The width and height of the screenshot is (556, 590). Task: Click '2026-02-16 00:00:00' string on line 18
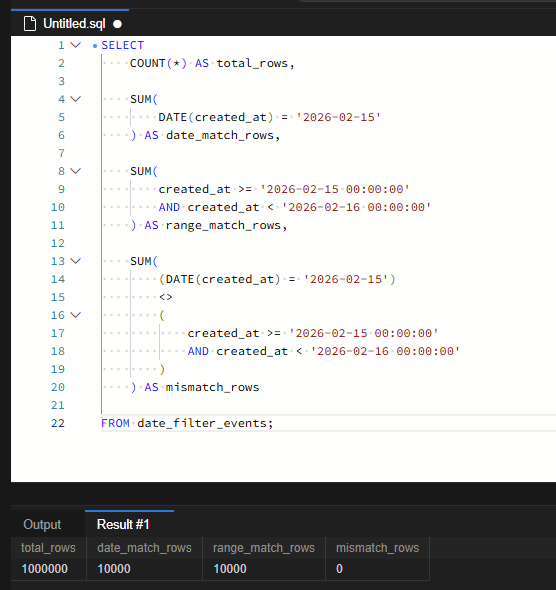point(386,351)
